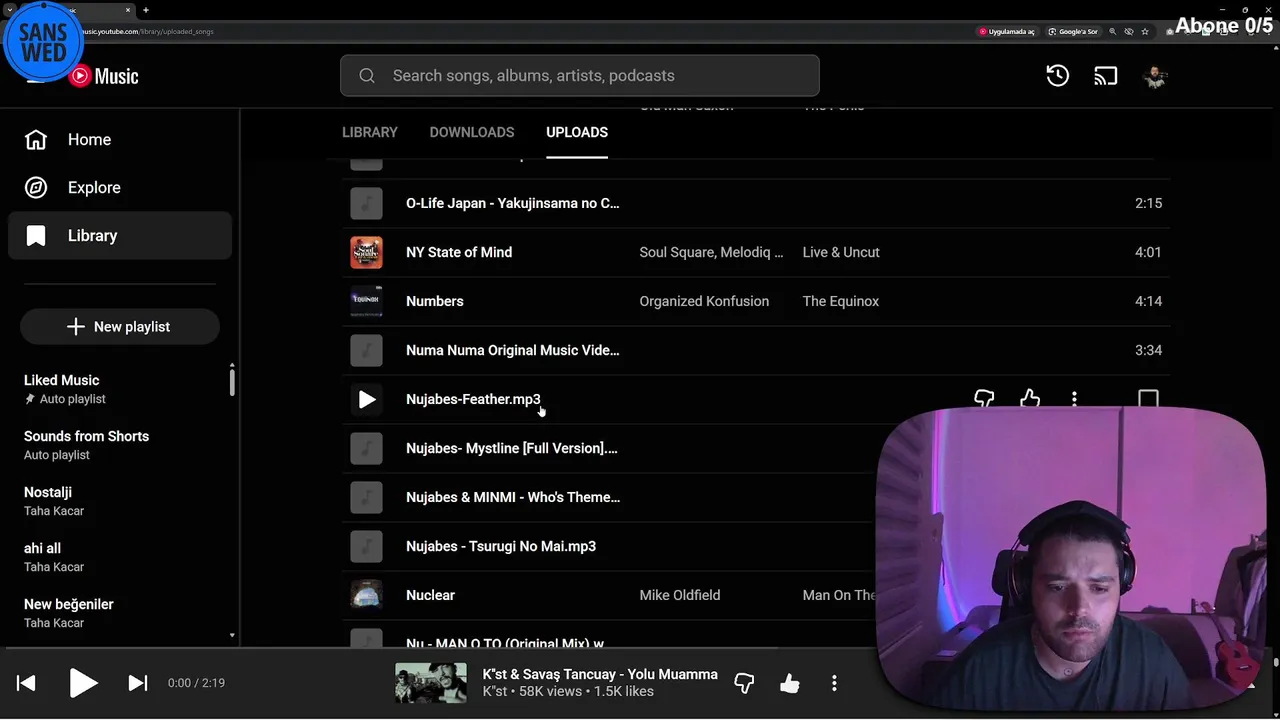Viewport: 1280px width, 720px height.
Task: Click the Numa Numa song placeholder icon
Action: tap(366, 350)
